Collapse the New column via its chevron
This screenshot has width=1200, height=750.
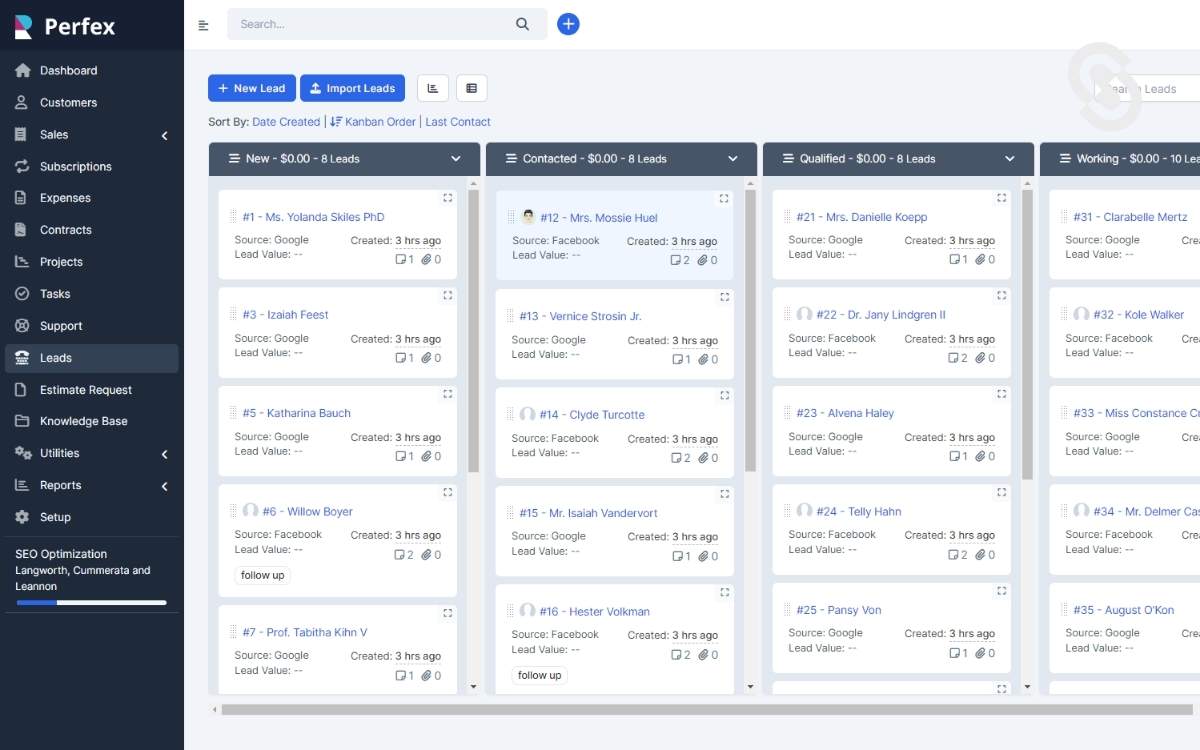click(457, 158)
